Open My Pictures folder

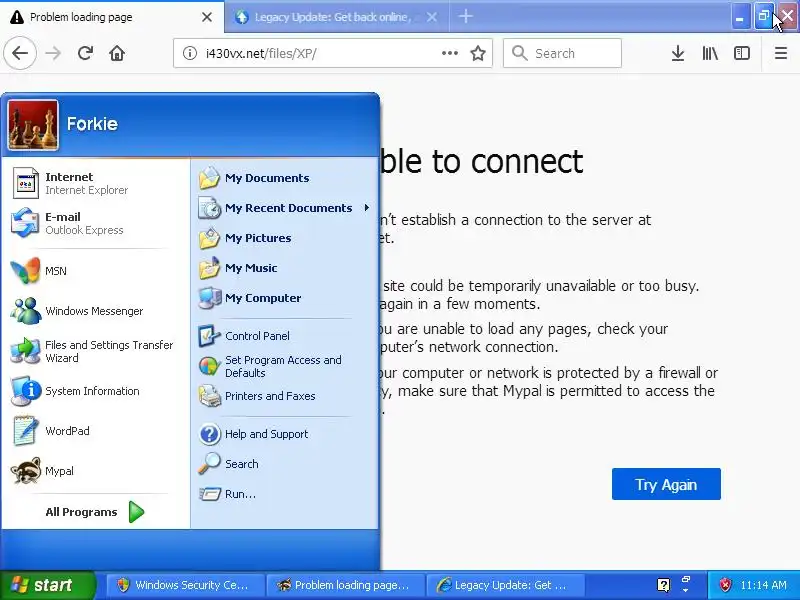pyautogui.click(x=285, y=238)
